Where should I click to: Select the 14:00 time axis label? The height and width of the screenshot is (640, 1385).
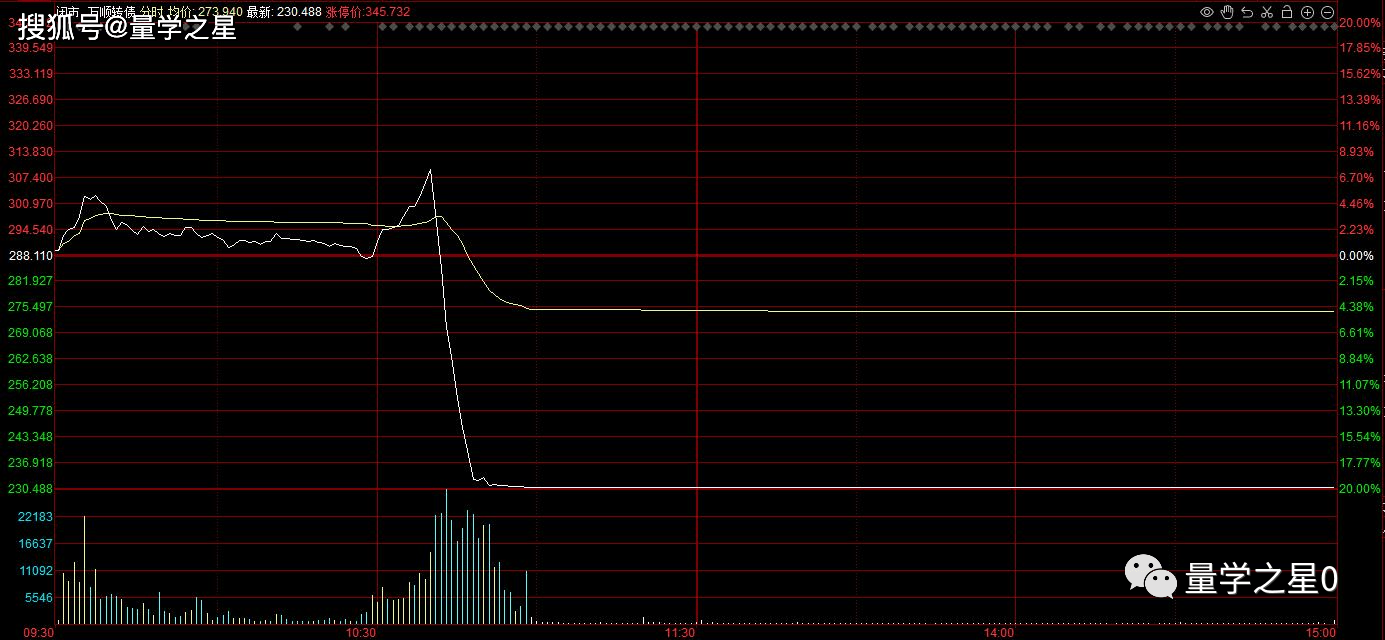1000,633
